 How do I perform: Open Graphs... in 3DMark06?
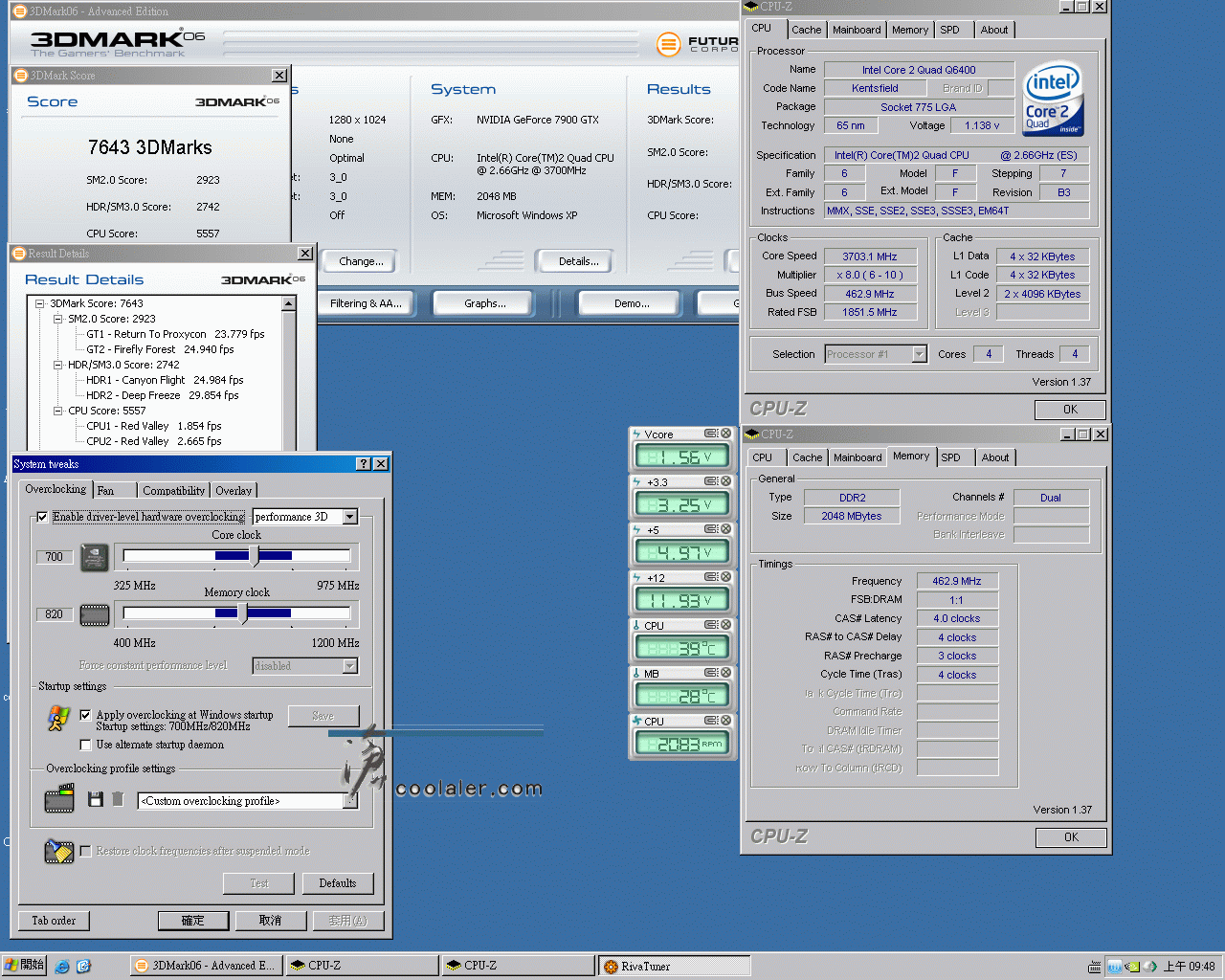(x=485, y=303)
